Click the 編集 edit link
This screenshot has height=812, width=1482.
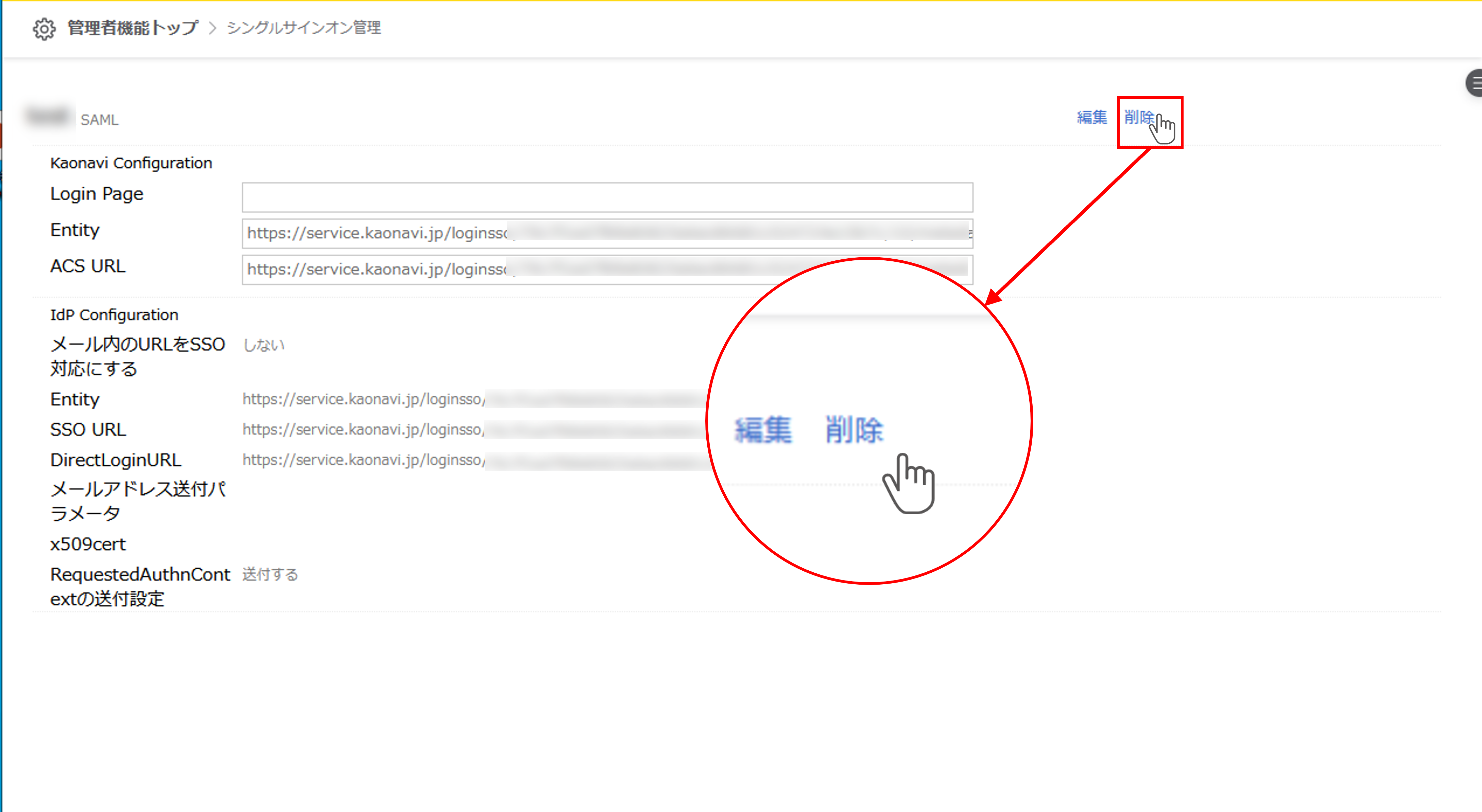tap(1091, 117)
